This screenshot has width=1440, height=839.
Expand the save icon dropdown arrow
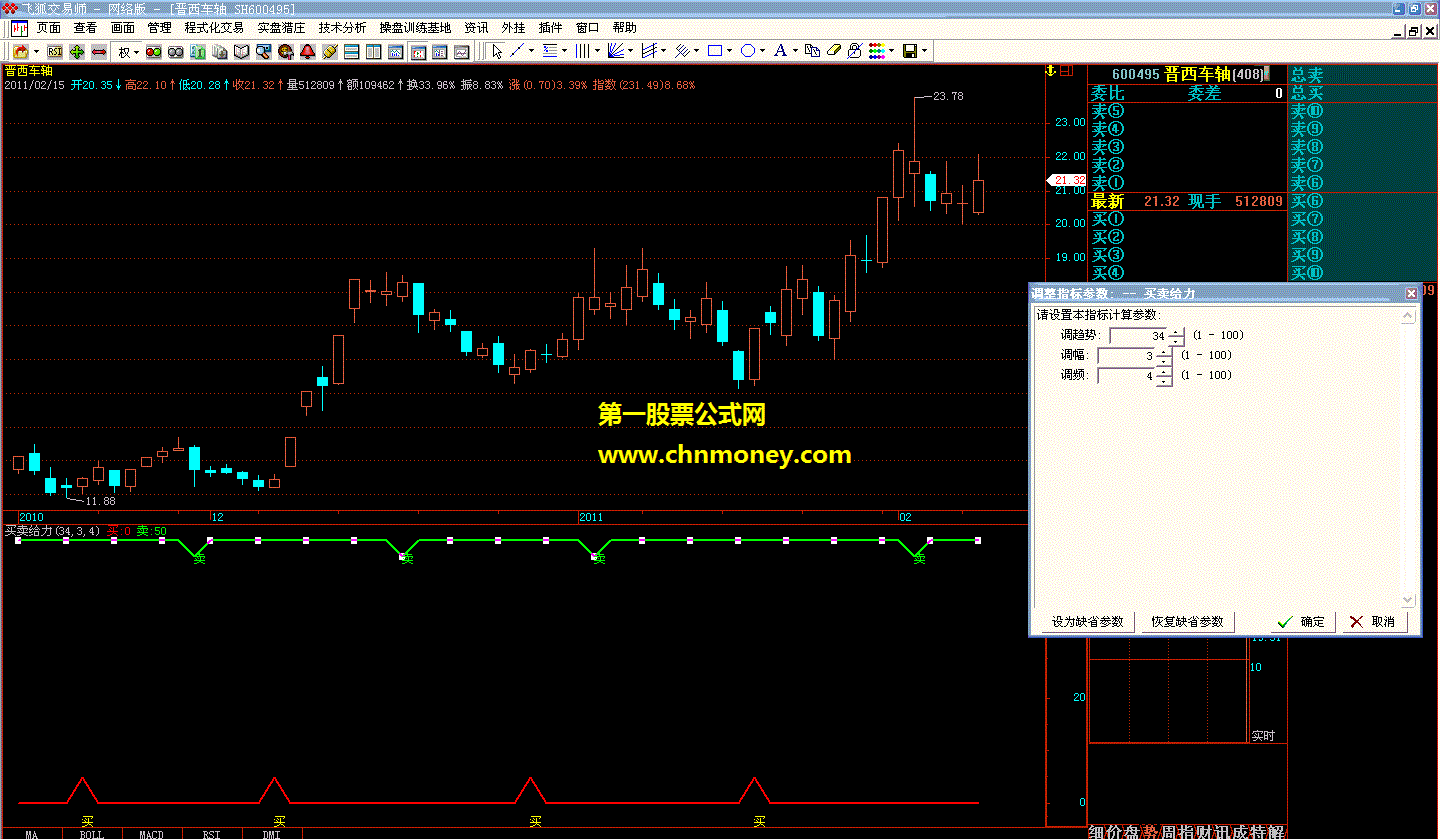[x=925, y=51]
